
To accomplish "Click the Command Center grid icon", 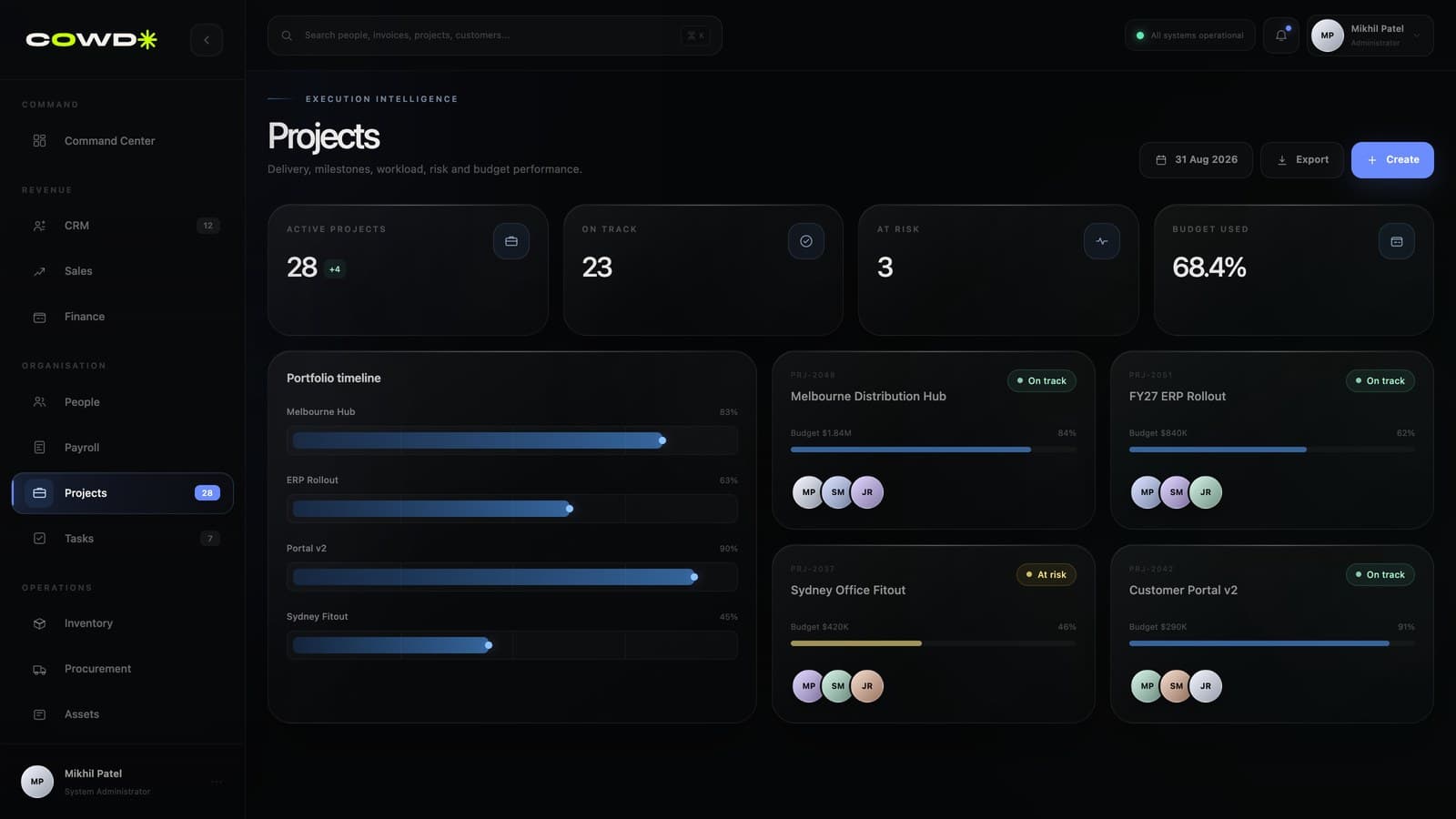I will click(x=39, y=141).
